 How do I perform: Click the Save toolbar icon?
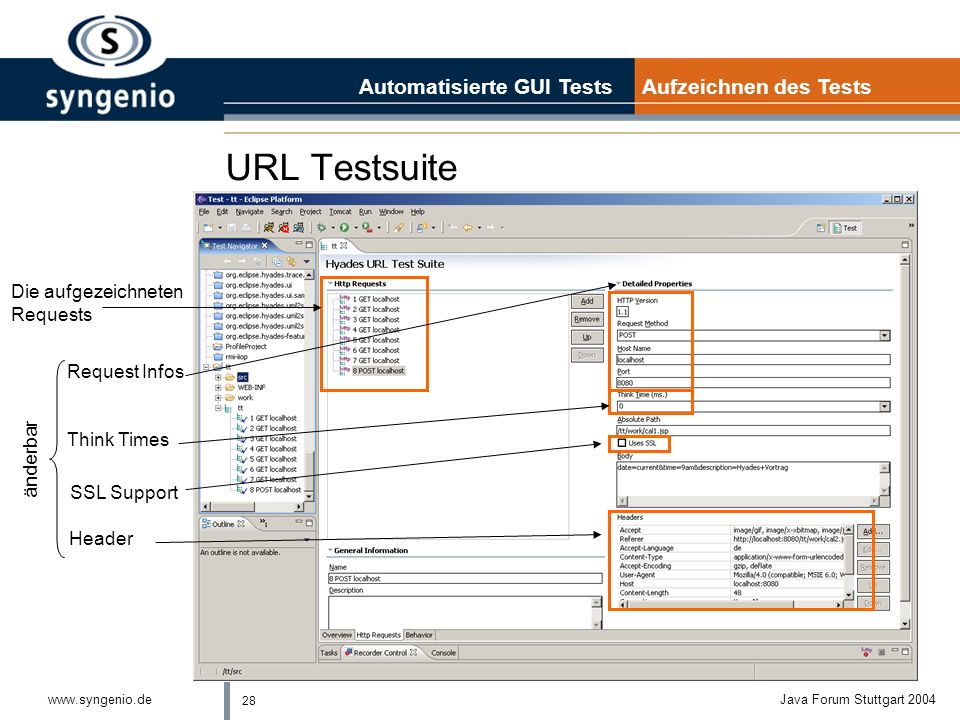pos(232,228)
